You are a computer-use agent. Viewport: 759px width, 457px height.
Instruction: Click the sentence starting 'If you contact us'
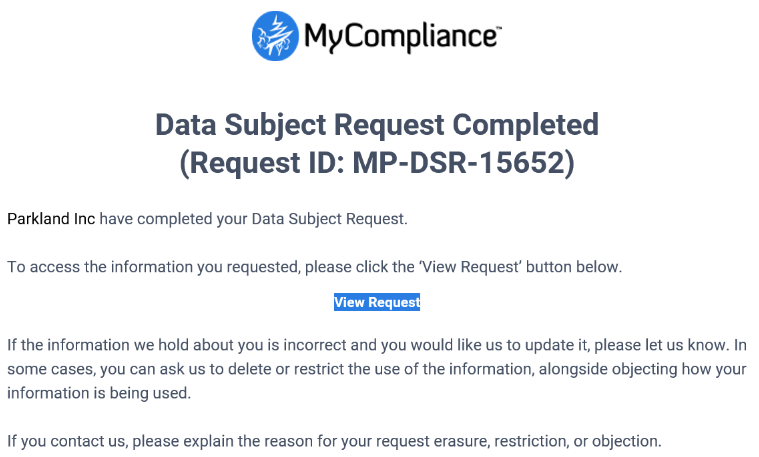pyautogui.click(x=334, y=442)
